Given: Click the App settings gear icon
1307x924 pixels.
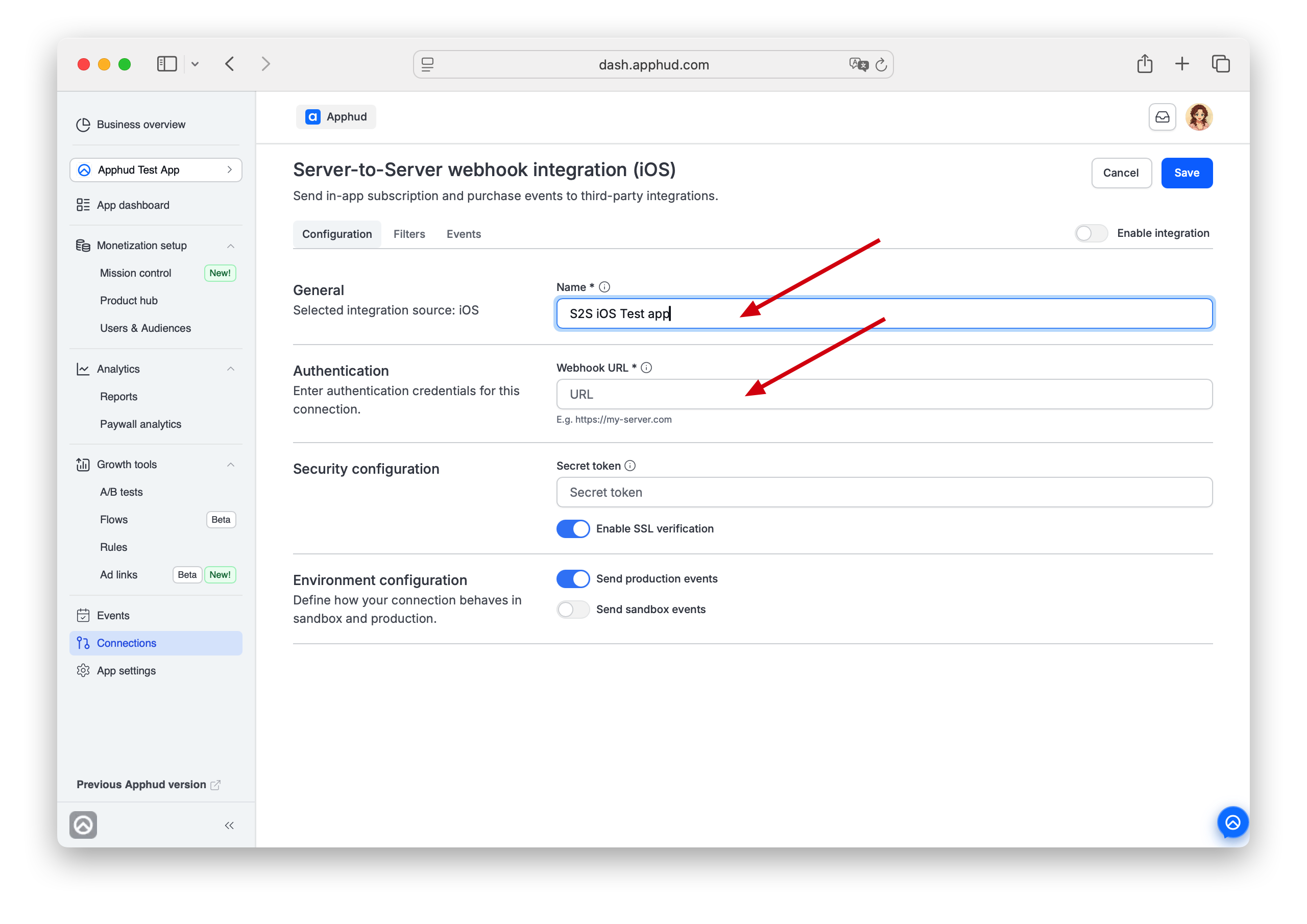Looking at the screenshot, I should (83, 671).
